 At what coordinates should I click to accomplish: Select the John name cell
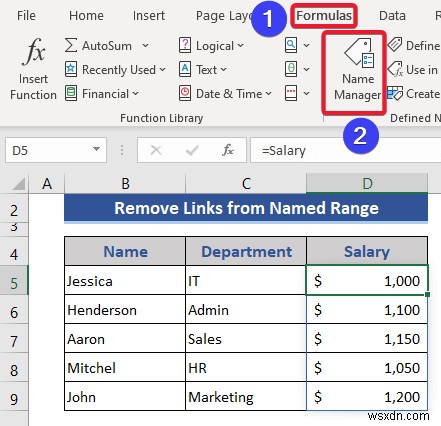(x=125, y=396)
